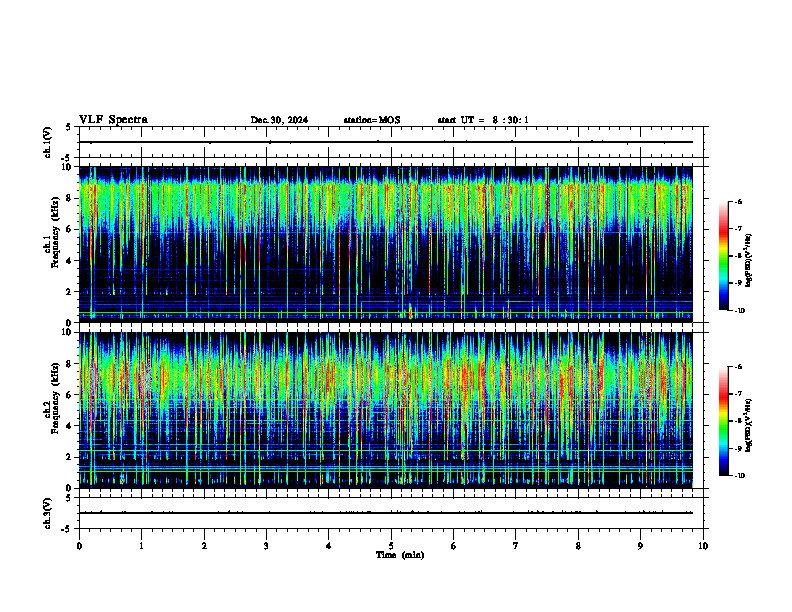This screenshot has width=792, height=612.
Task: Click the time axis tick label "9"
Action: tap(640, 546)
